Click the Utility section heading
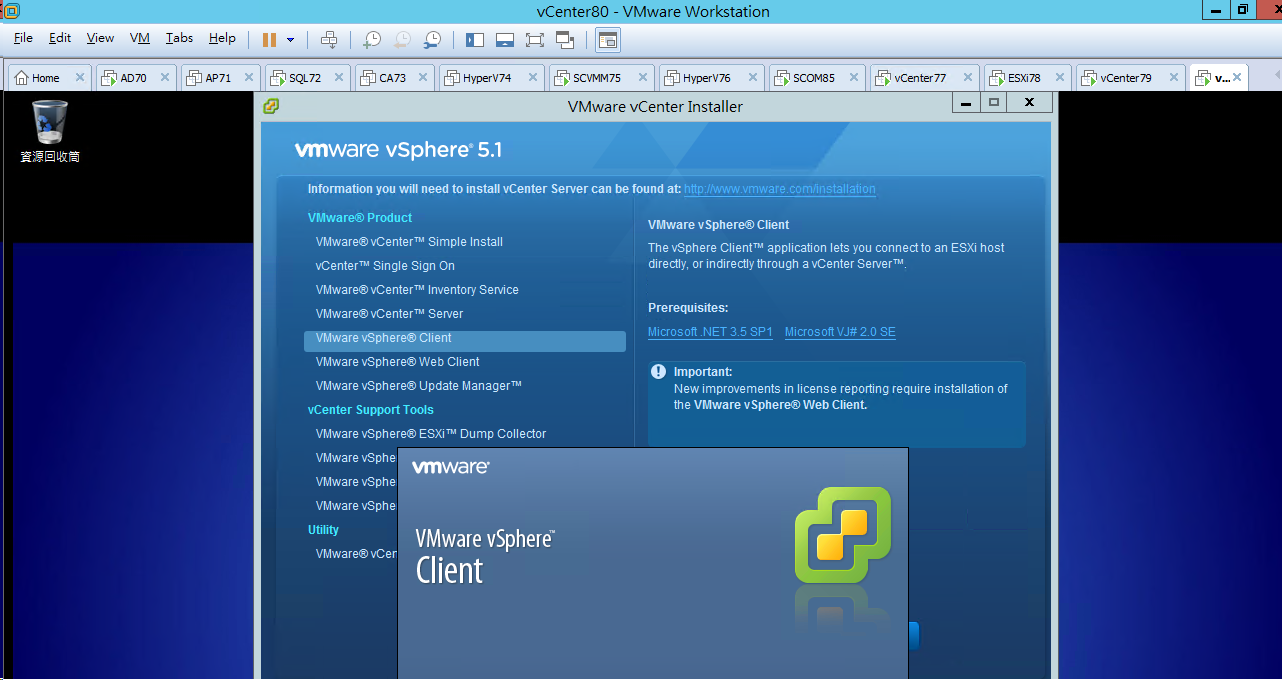The image size is (1282, 680). 323,530
